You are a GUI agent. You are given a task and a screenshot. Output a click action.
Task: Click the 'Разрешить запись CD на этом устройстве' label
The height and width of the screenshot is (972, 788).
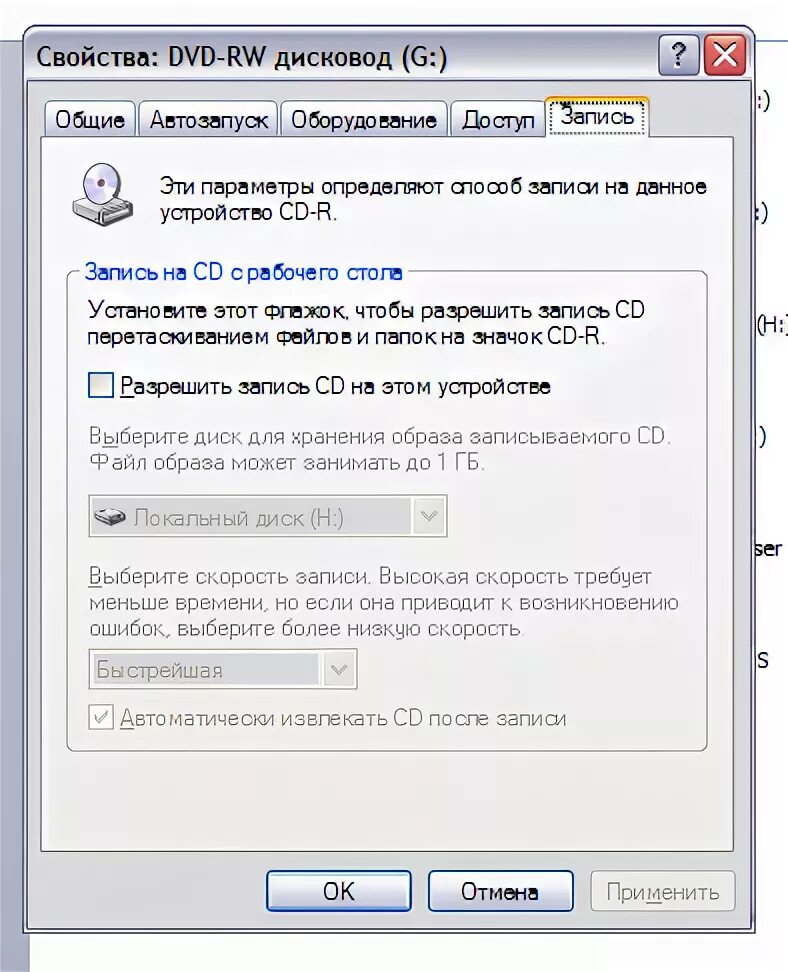click(x=335, y=386)
